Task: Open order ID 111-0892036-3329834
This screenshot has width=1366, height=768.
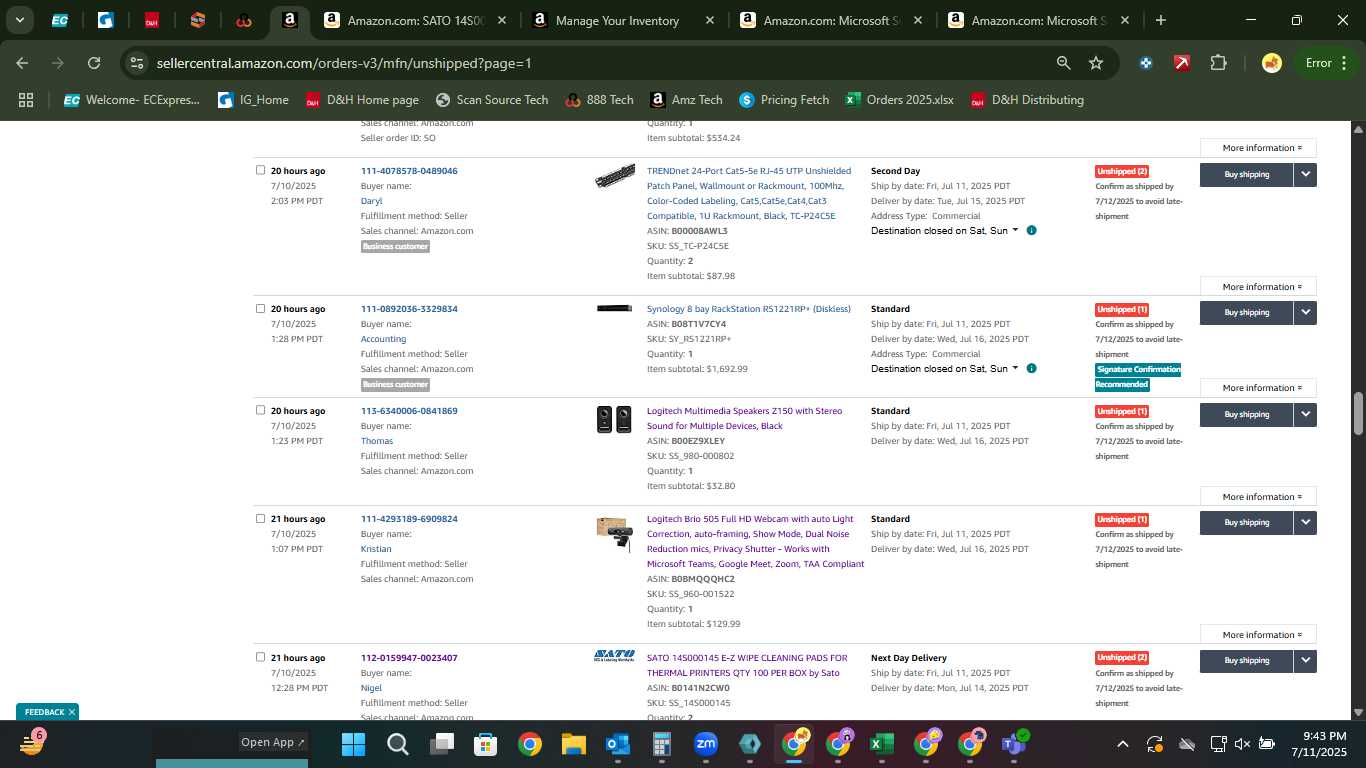Action: point(409,309)
